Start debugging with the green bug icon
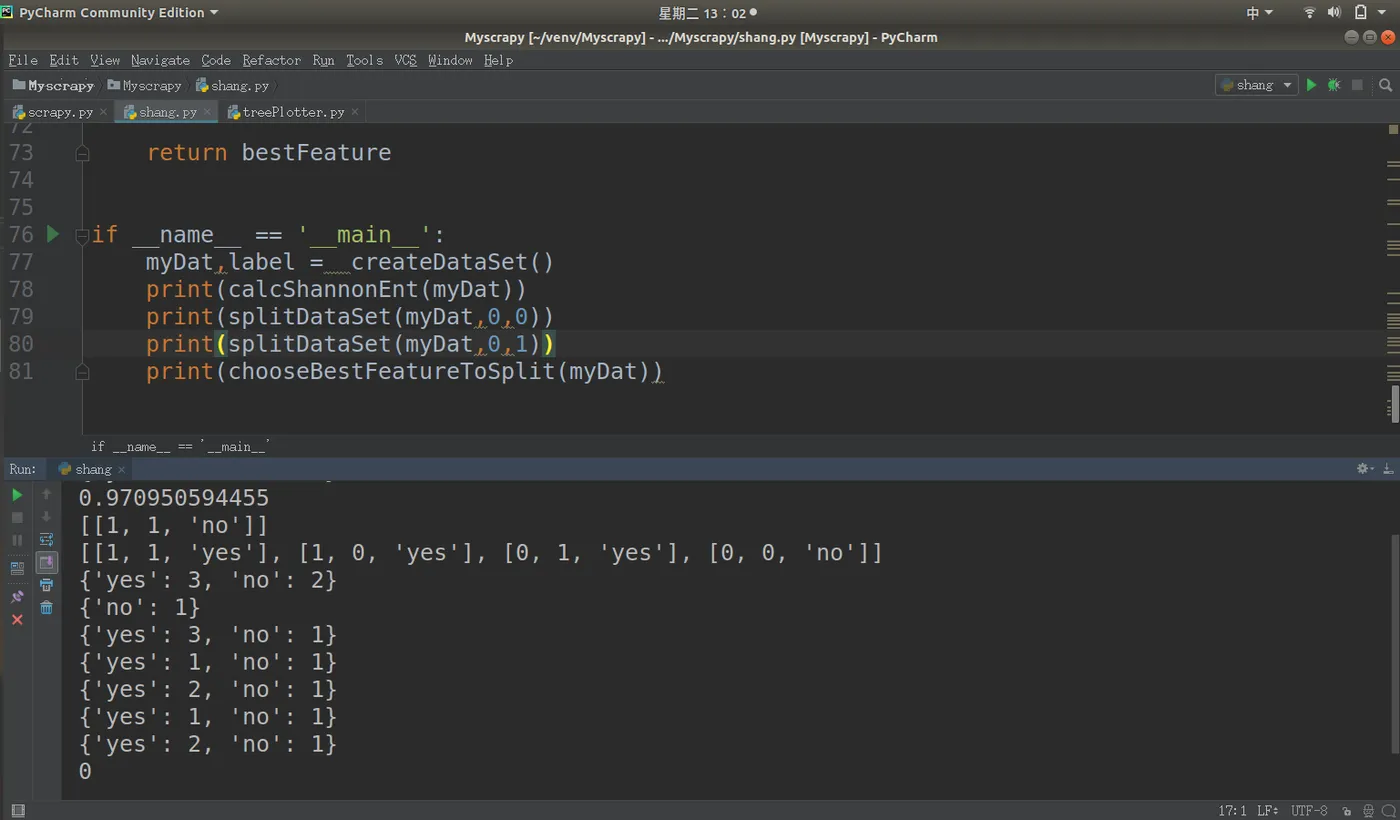Screen dimensions: 1400x820 click(x=1333, y=85)
